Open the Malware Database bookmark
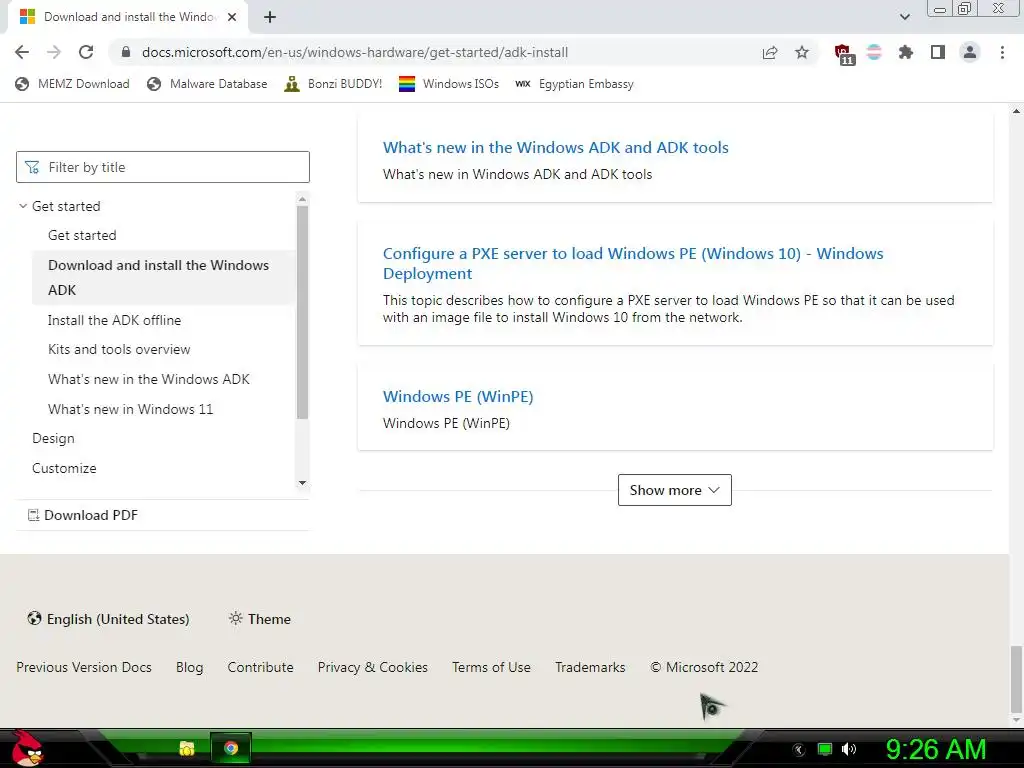Screen dimensions: 1024x768 click(x=208, y=84)
